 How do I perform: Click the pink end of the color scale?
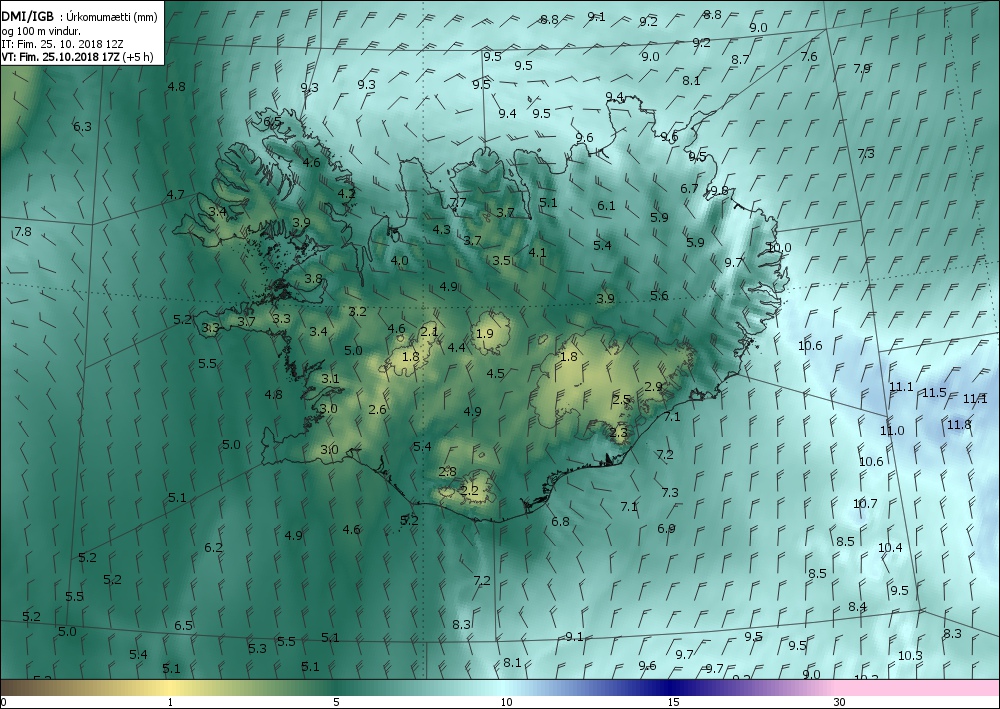tap(918, 689)
